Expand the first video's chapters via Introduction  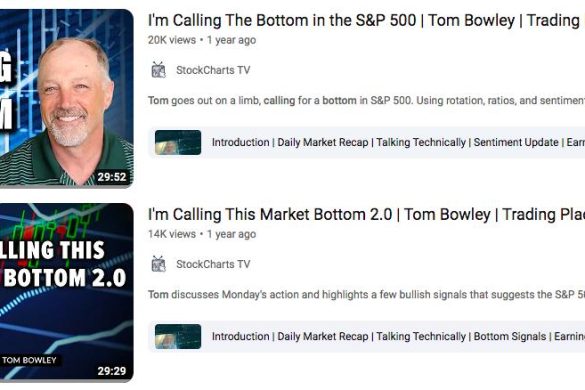click(x=241, y=142)
